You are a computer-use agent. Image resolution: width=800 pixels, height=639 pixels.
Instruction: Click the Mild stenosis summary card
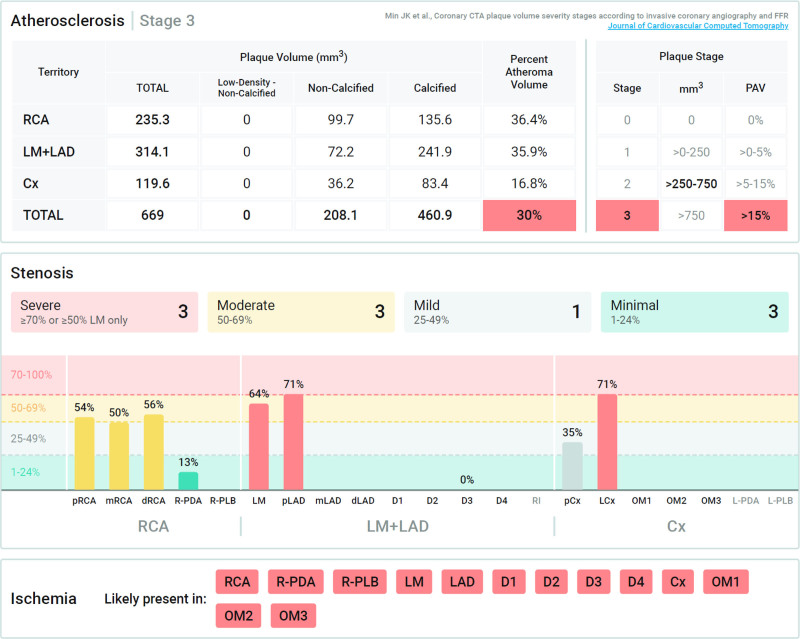497,312
